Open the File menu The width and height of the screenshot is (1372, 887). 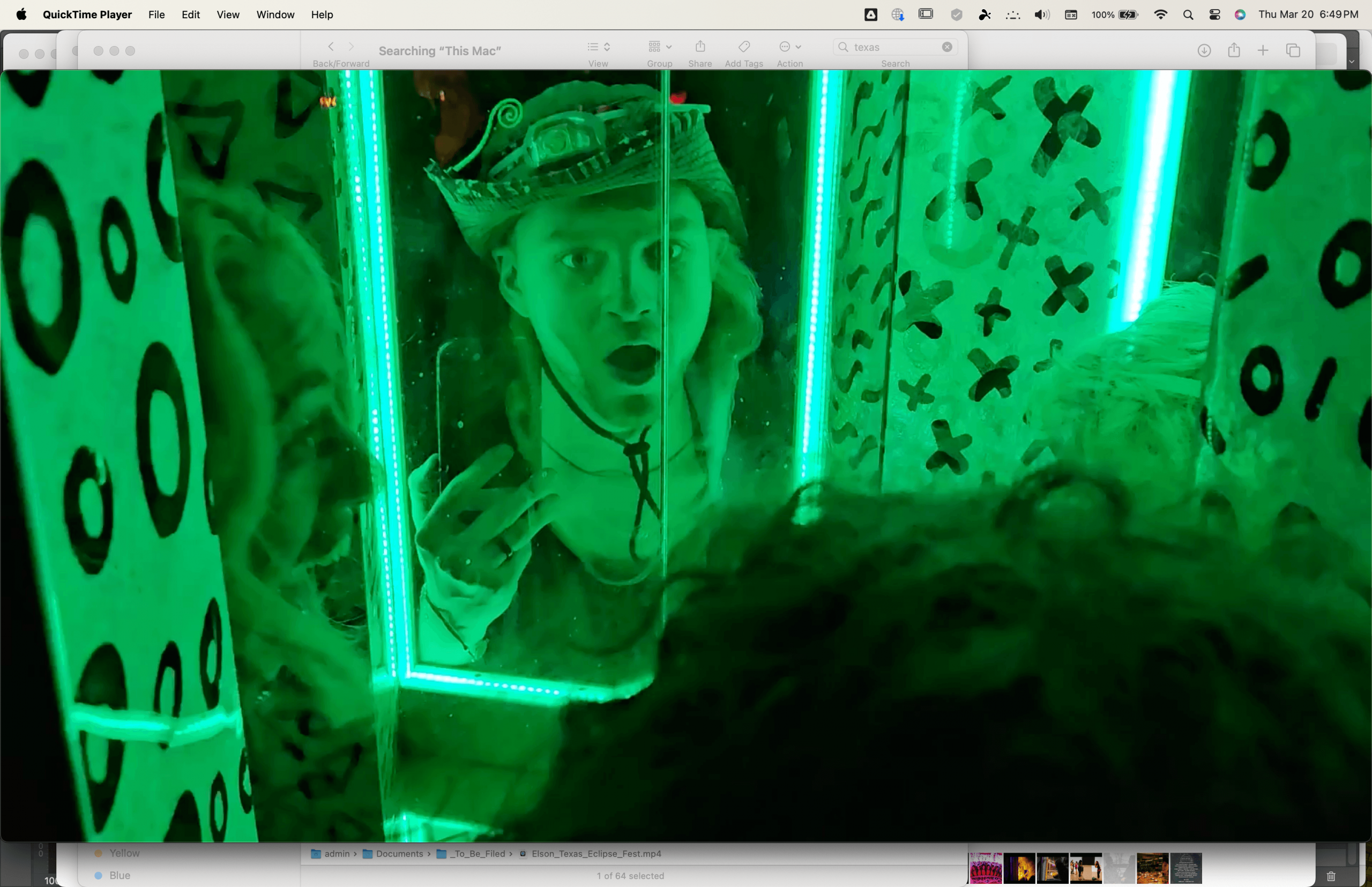pyautogui.click(x=156, y=15)
